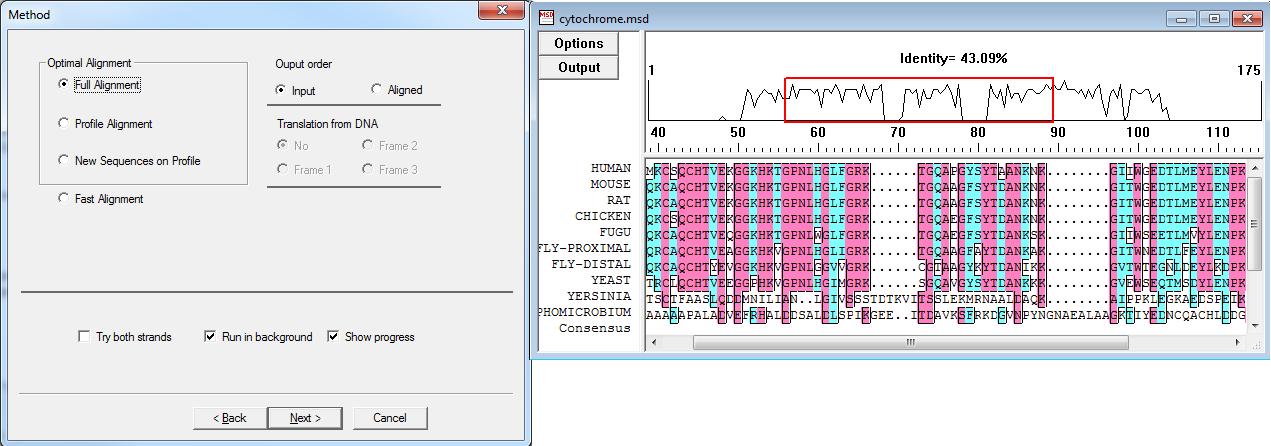Select the Full Alignment radio option

coord(65,86)
